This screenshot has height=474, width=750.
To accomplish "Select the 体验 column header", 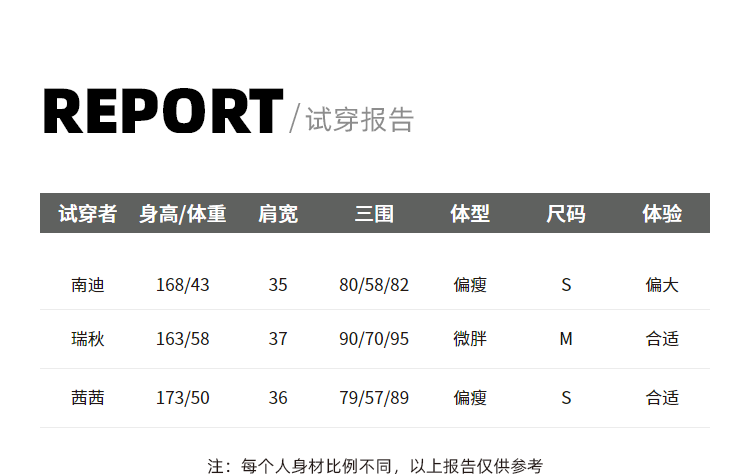I will pos(662,214).
